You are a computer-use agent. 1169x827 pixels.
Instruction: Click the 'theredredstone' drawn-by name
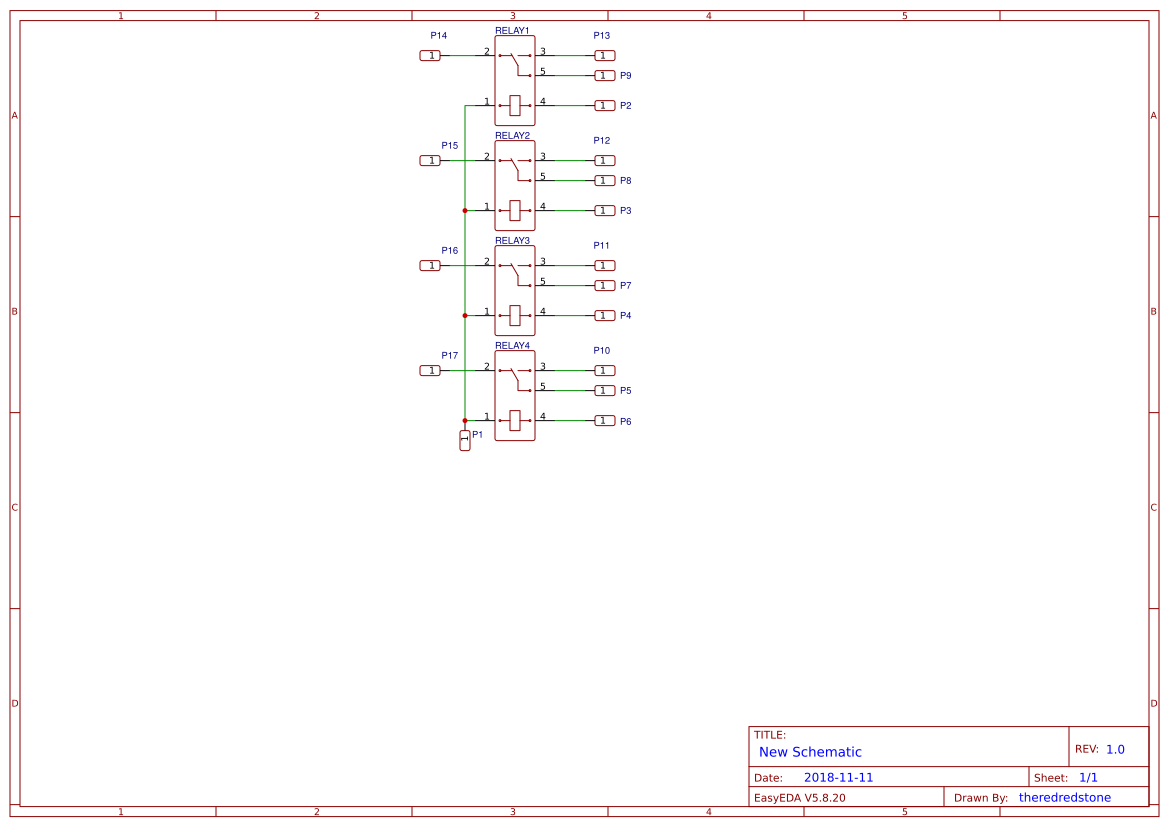[1064, 798]
